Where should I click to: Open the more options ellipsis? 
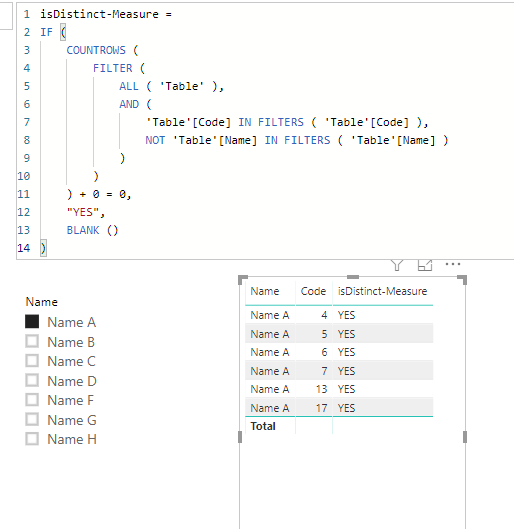point(453,264)
